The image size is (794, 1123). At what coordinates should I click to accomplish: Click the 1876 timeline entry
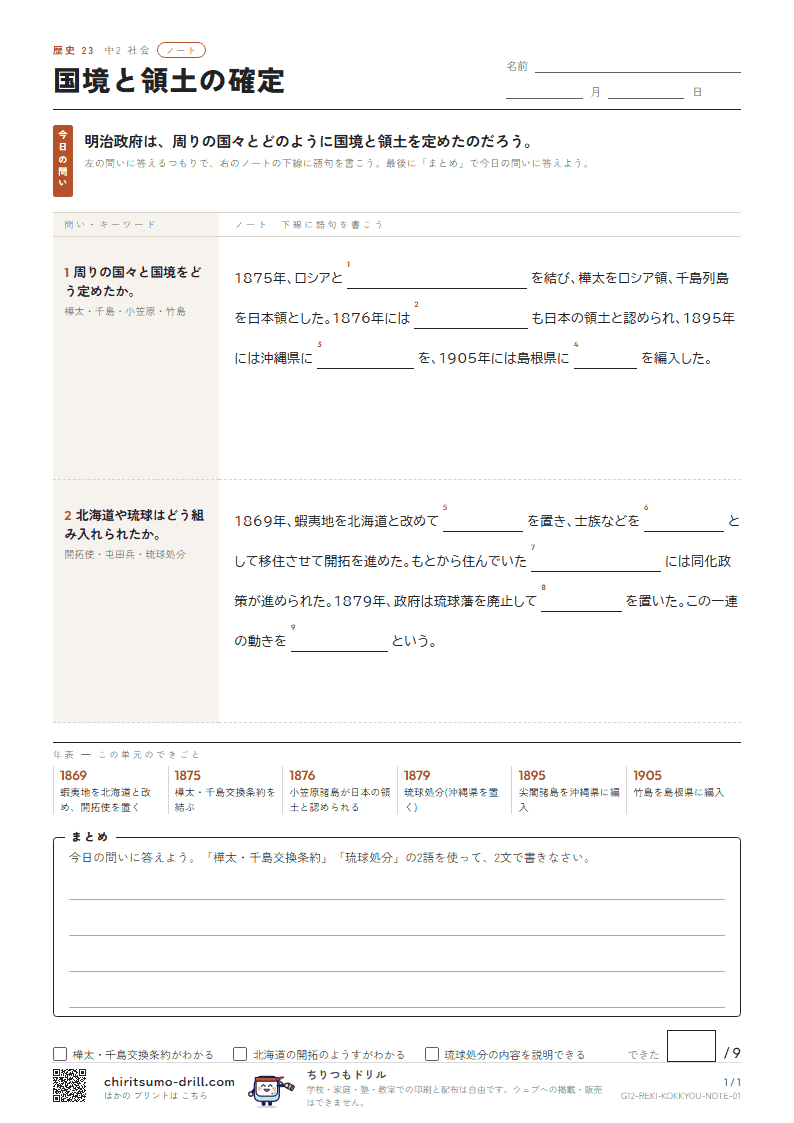[339, 791]
